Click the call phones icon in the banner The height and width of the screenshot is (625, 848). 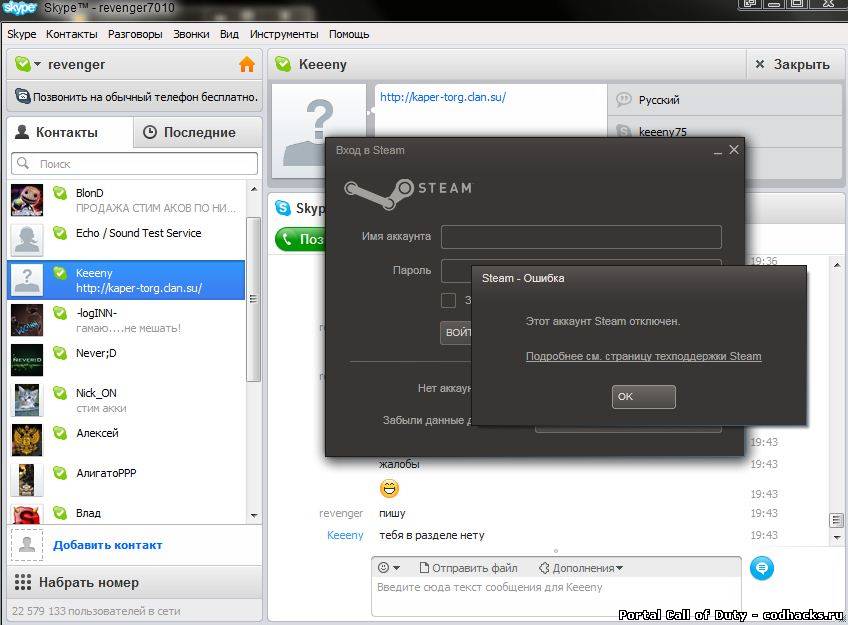pyautogui.click(x=23, y=96)
